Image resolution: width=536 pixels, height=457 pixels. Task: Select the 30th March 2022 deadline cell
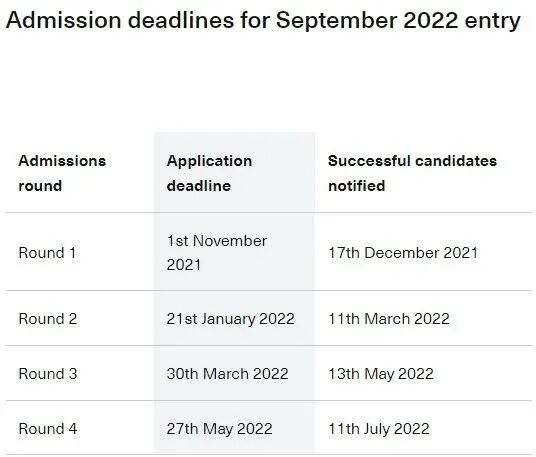(x=228, y=374)
